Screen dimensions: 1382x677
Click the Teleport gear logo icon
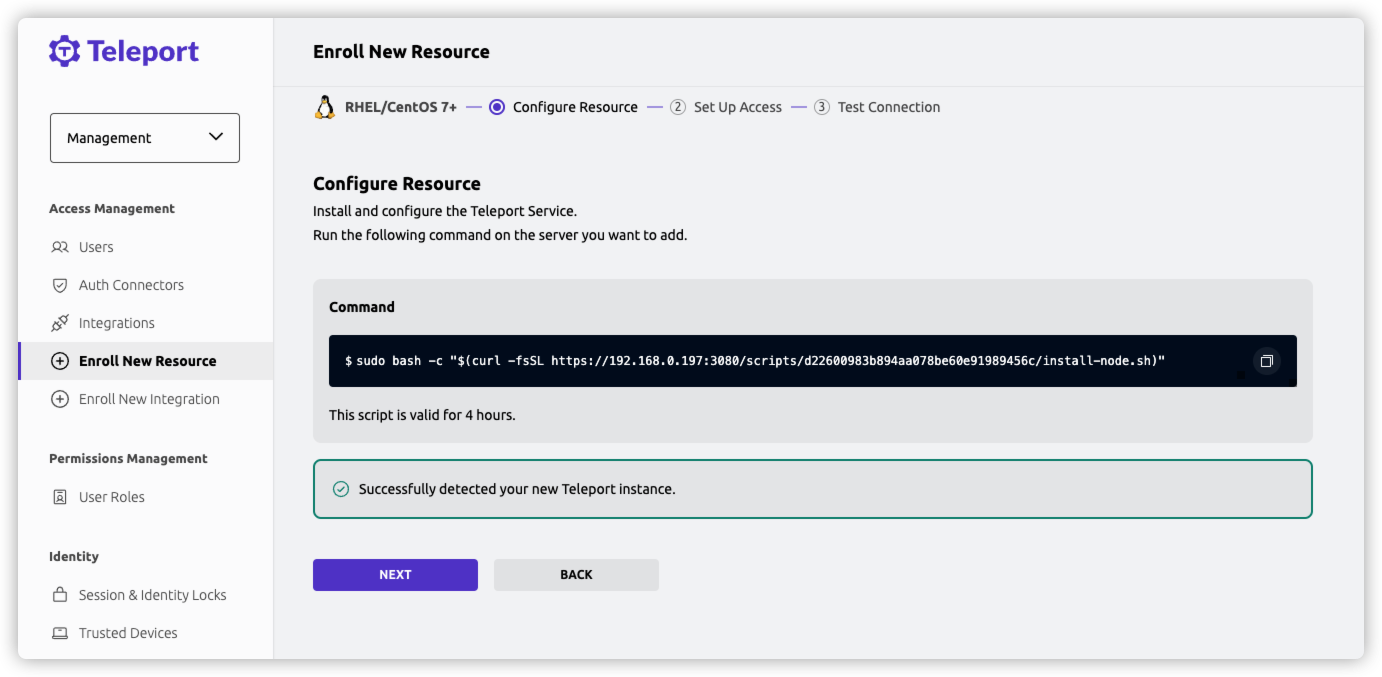(x=65, y=51)
